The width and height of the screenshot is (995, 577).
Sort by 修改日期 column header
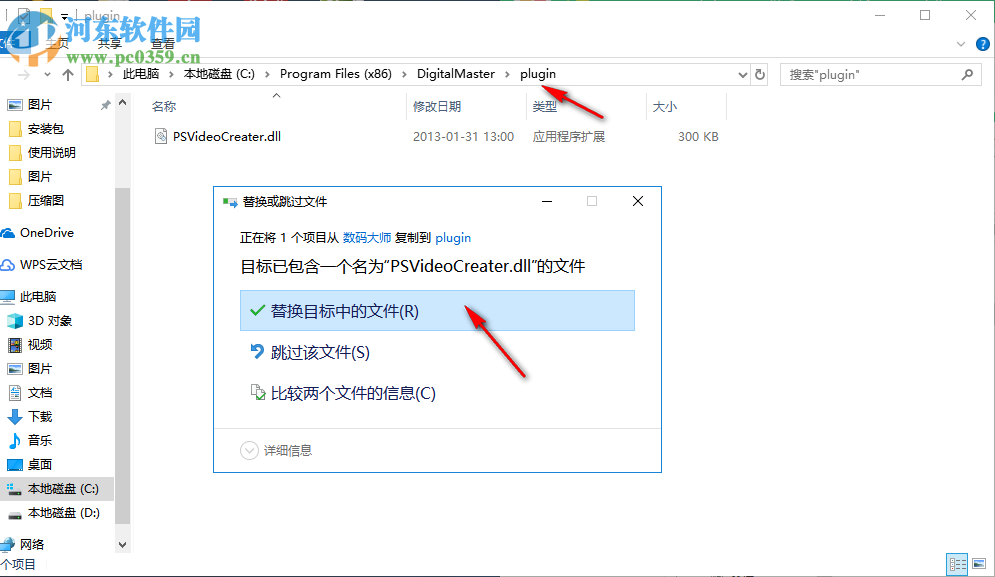[x=437, y=107]
